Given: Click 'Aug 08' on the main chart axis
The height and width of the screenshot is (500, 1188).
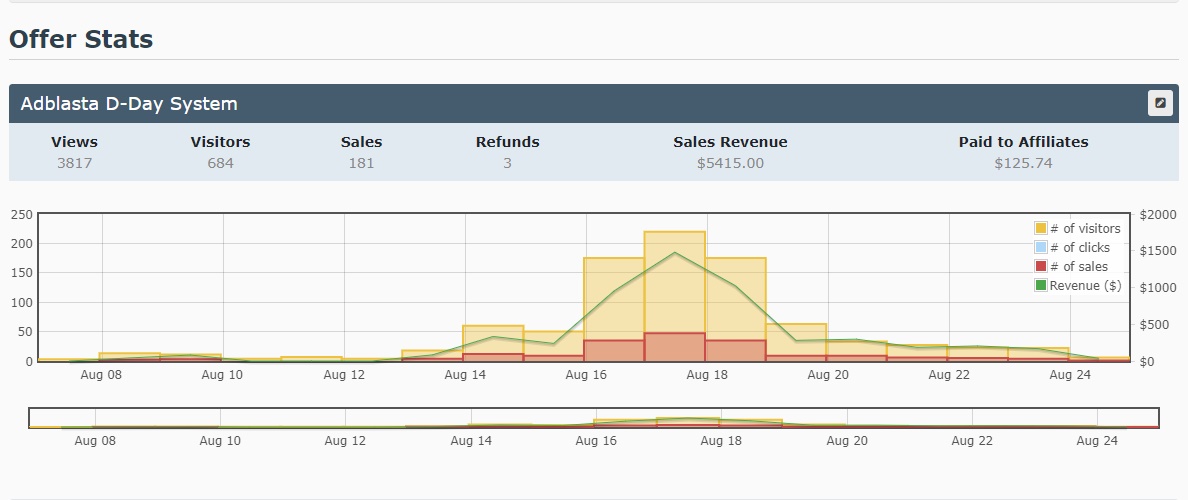Looking at the screenshot, I should 101,374.
